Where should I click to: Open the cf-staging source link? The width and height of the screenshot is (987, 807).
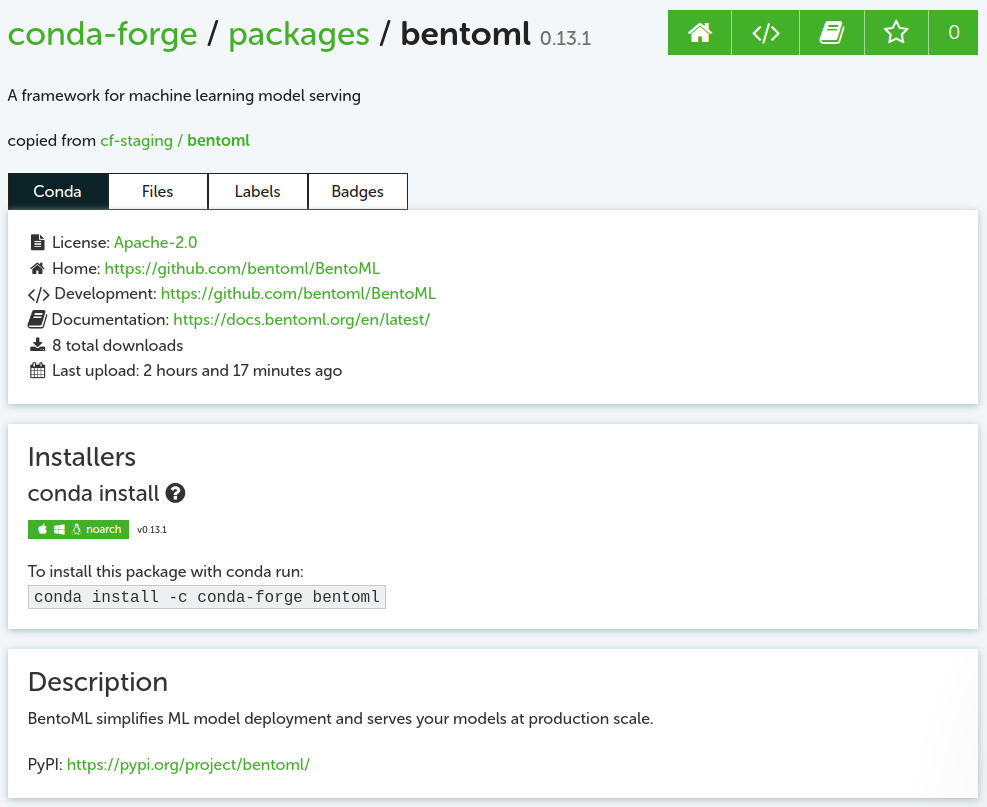(x=136, y=141)
